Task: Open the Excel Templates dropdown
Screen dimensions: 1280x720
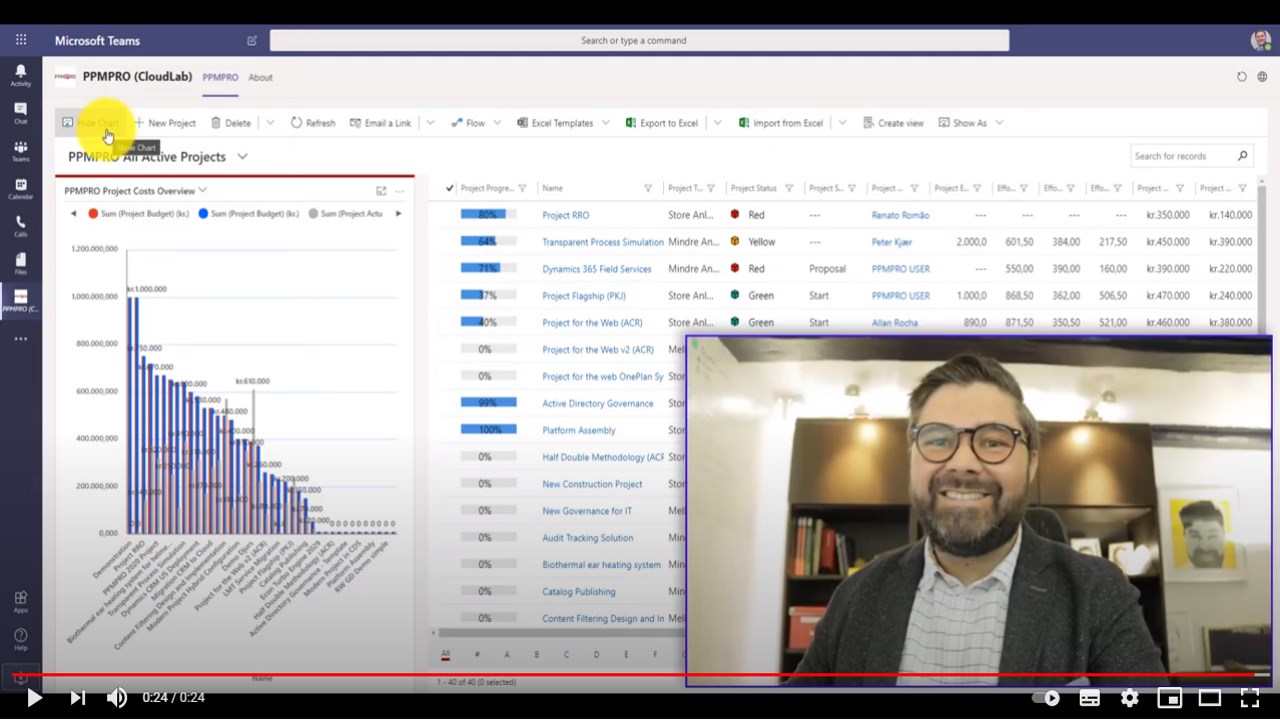Action: click(x=563, y=123)
